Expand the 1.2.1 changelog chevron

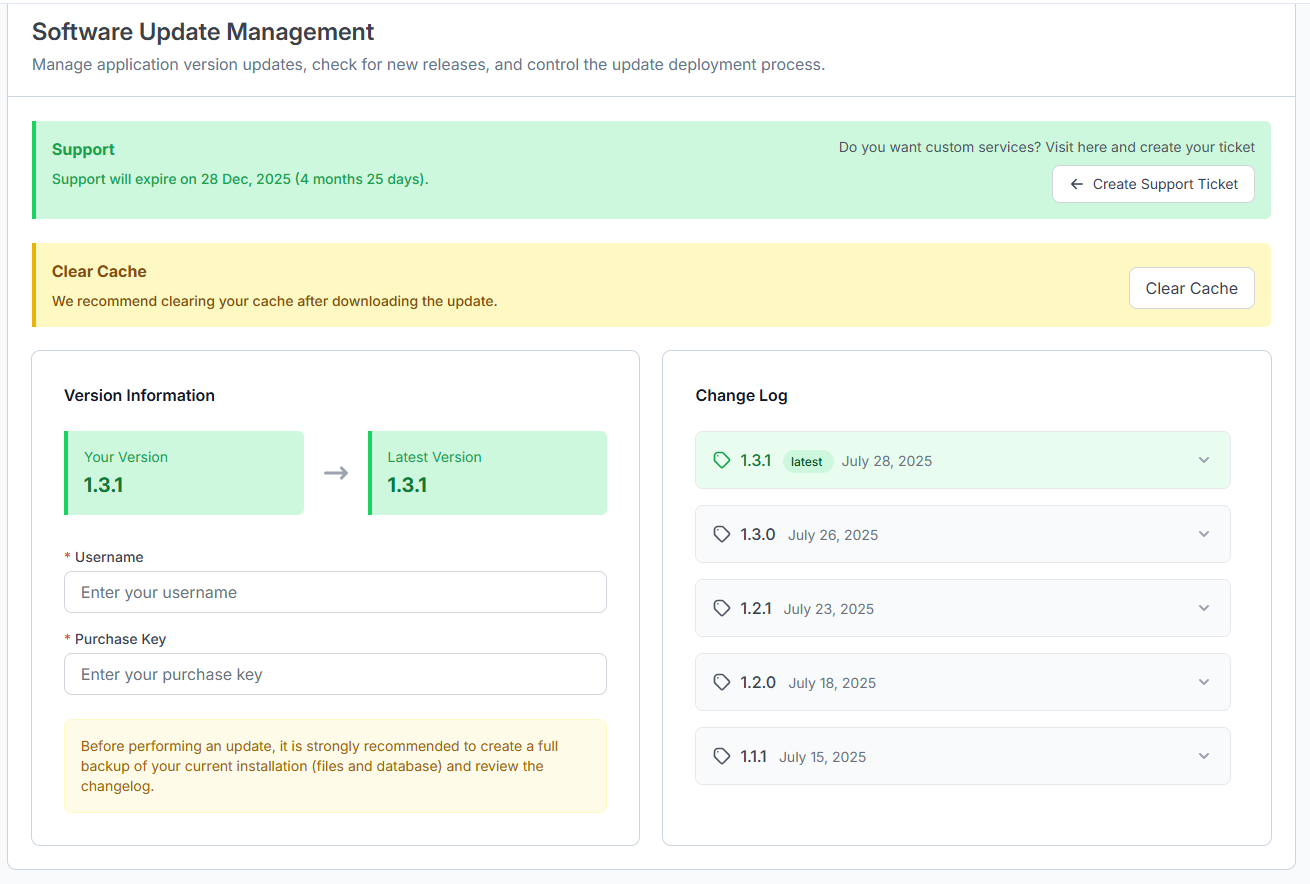pos(1204,608)
